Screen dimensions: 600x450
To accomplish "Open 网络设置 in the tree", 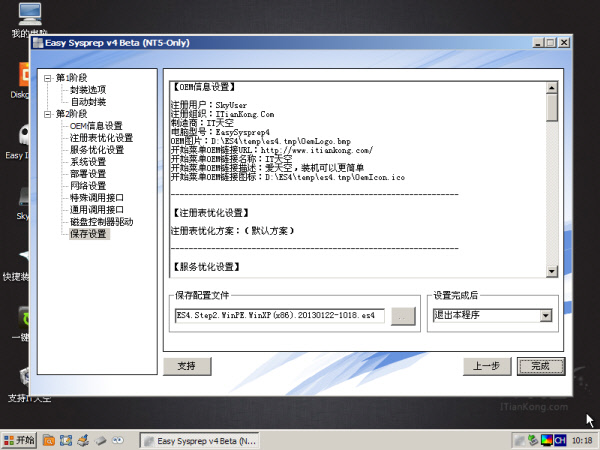I will [x=88, y=186].
